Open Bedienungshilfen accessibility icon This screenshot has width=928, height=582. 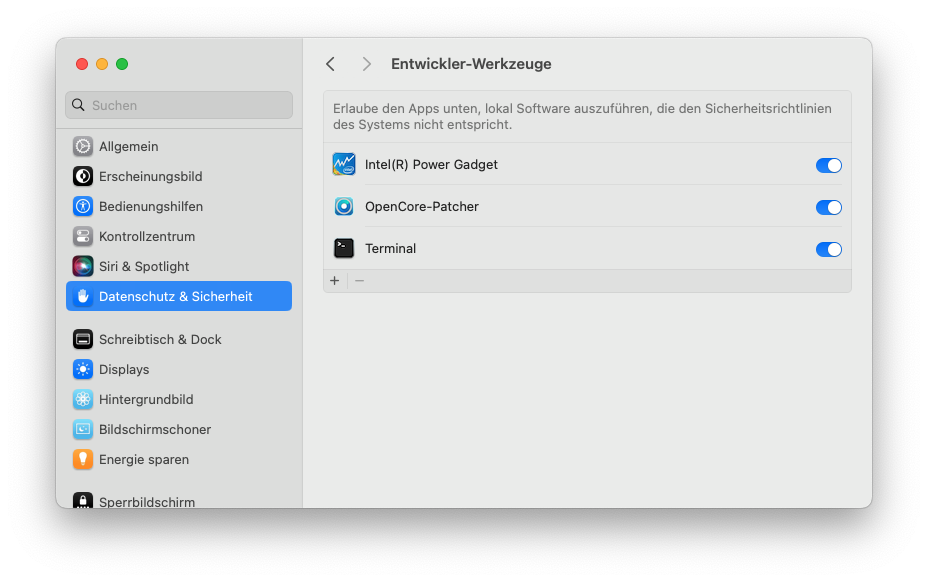(83, 207)
